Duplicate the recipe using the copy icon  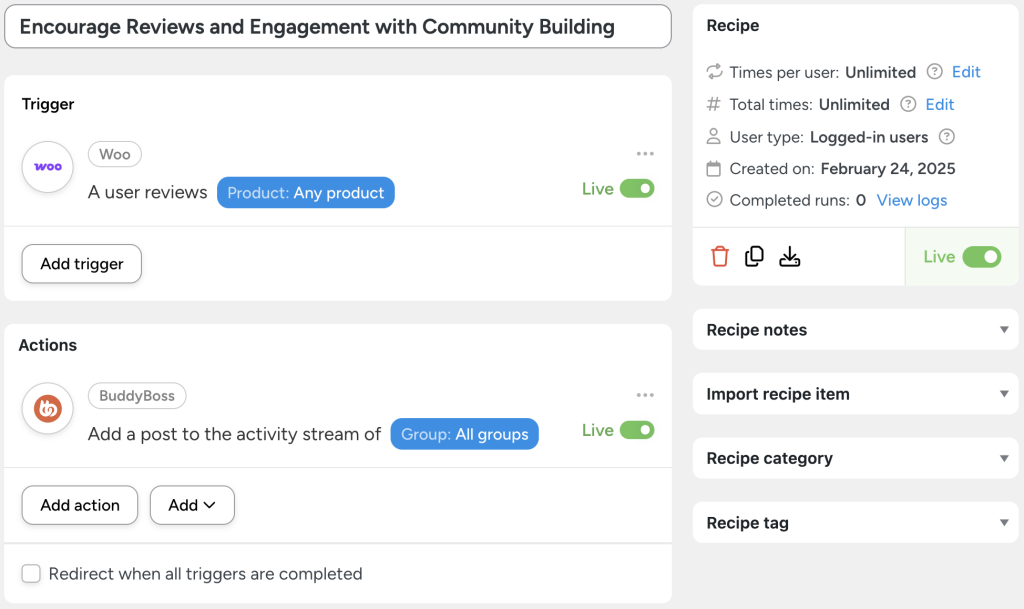(755, 256)
